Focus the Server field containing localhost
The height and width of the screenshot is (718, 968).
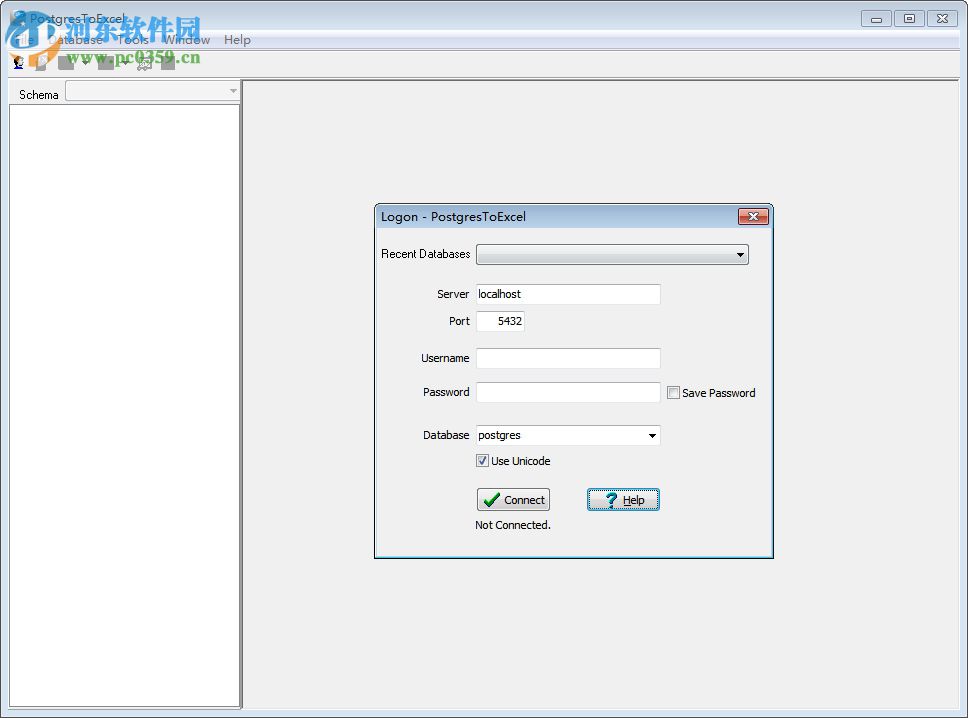(568, 294)
